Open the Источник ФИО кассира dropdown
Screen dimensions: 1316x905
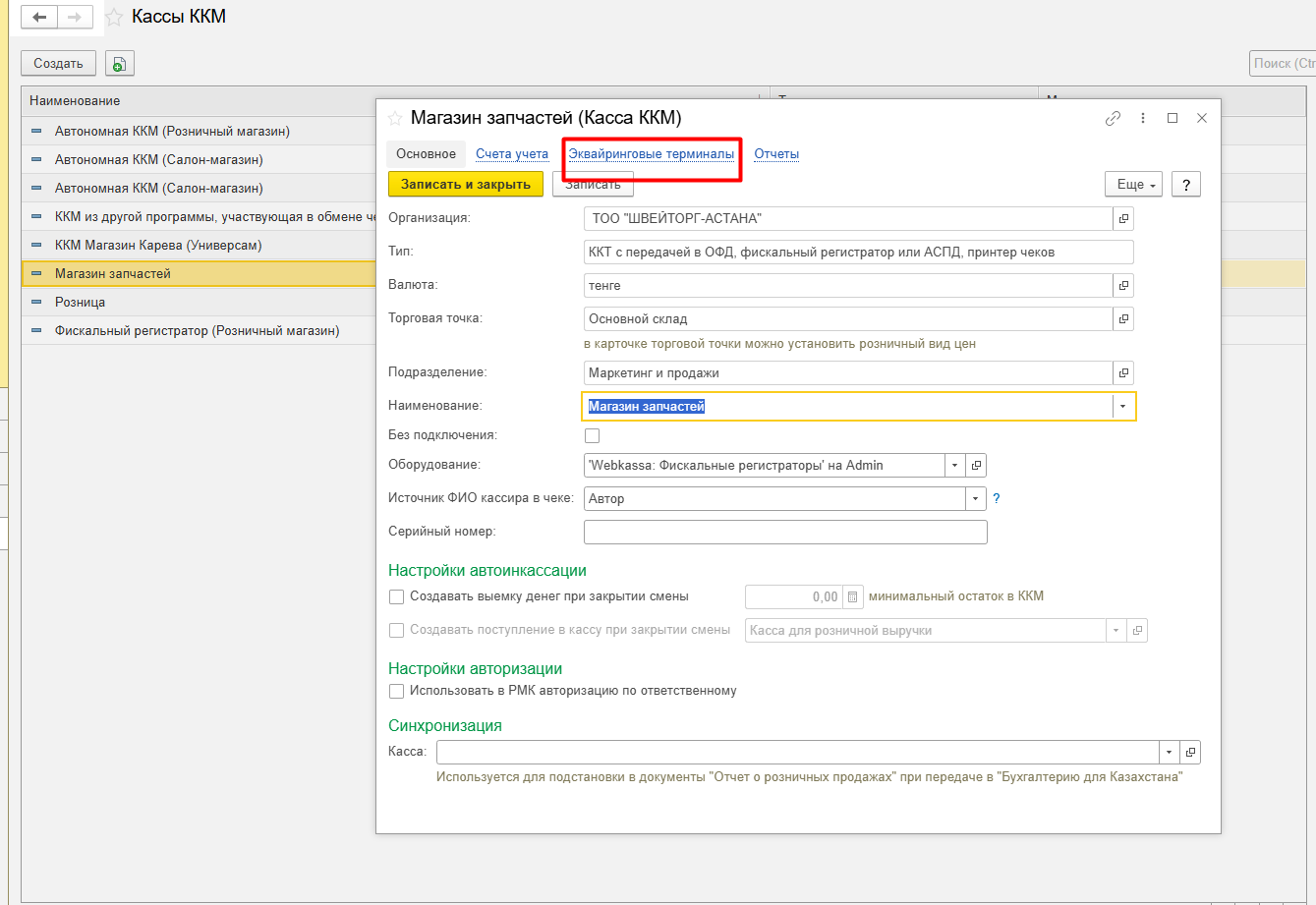coord(975,499)
